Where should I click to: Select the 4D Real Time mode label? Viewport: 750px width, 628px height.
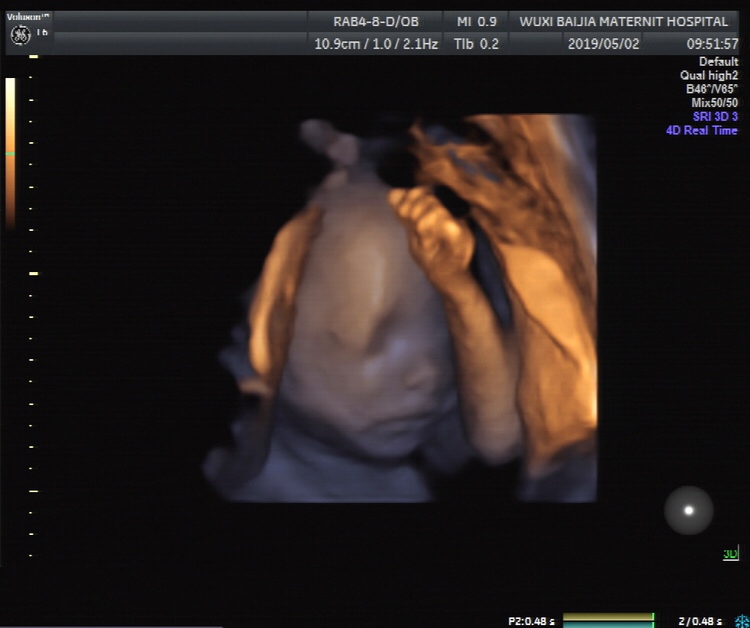(701, 130)
